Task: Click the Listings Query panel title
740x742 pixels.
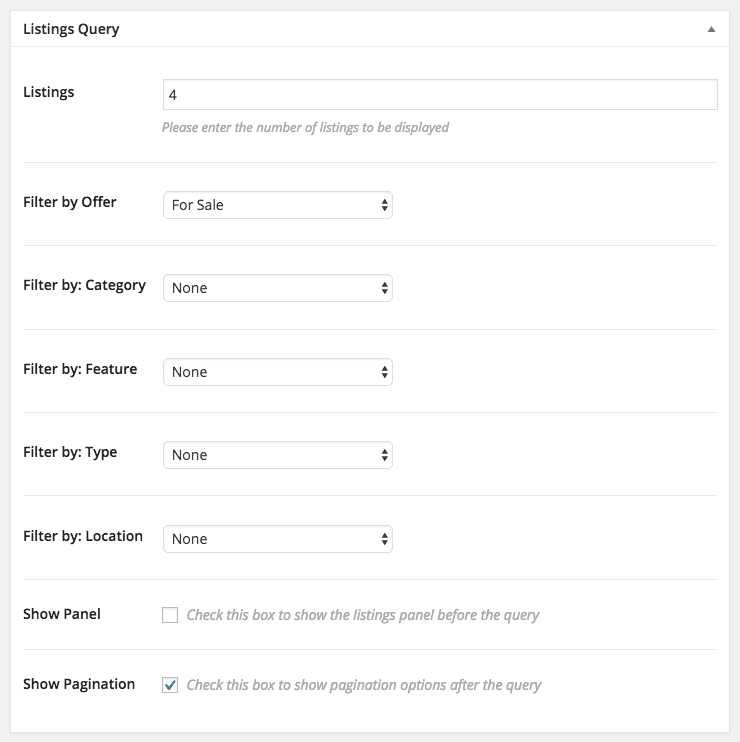Action: pos(71,29)
